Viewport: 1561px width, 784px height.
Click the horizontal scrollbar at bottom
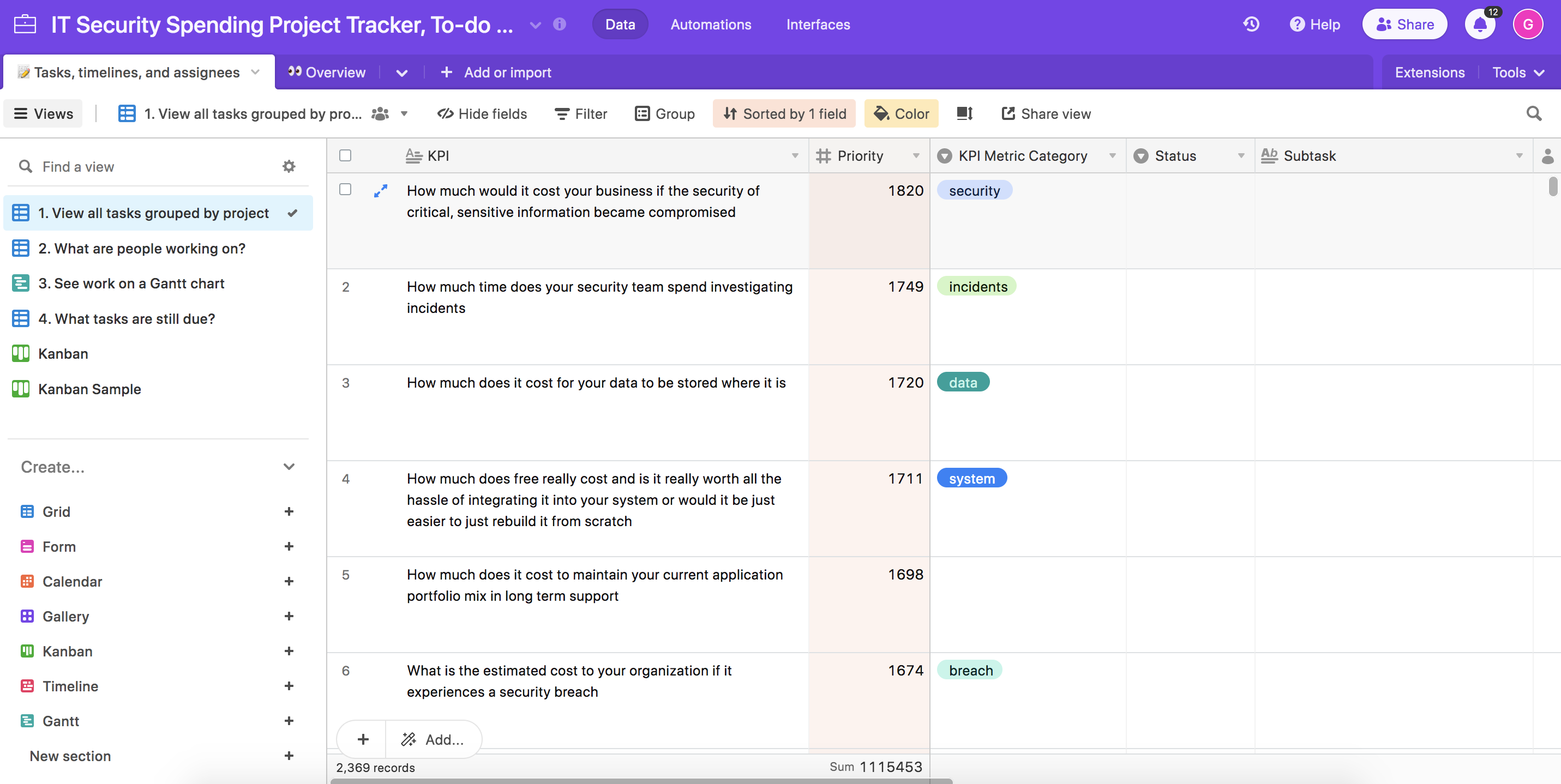coord(641,781)
